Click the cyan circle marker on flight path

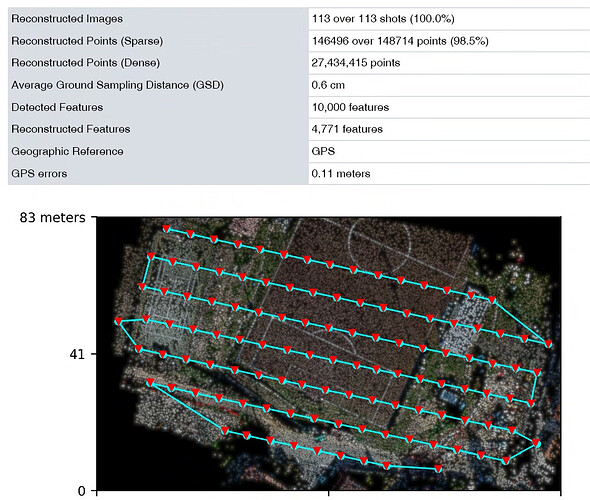pos(538,444)
